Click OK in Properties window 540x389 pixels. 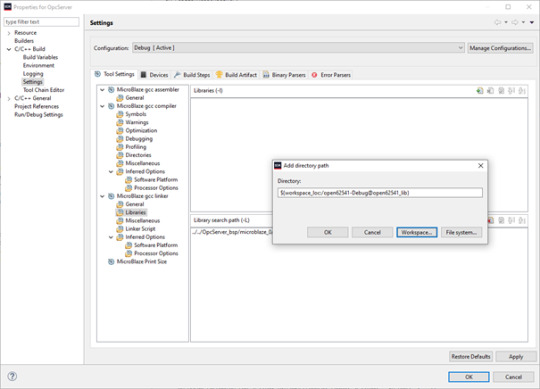(469, 377)
